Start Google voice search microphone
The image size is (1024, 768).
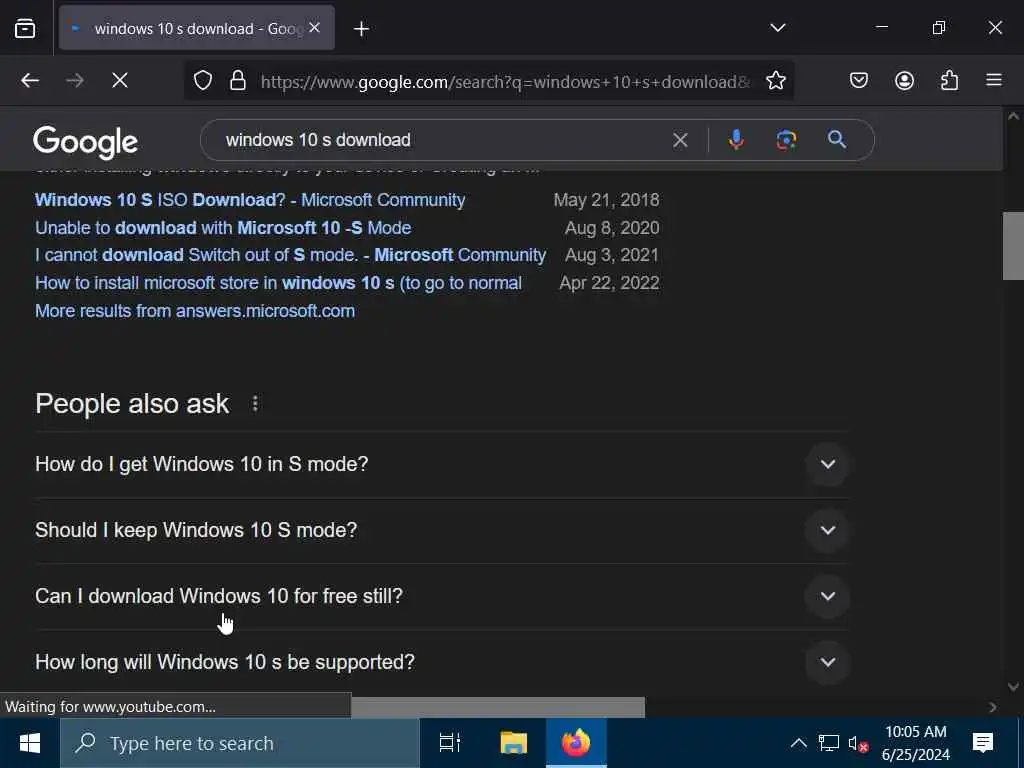[x=736, y=140]
